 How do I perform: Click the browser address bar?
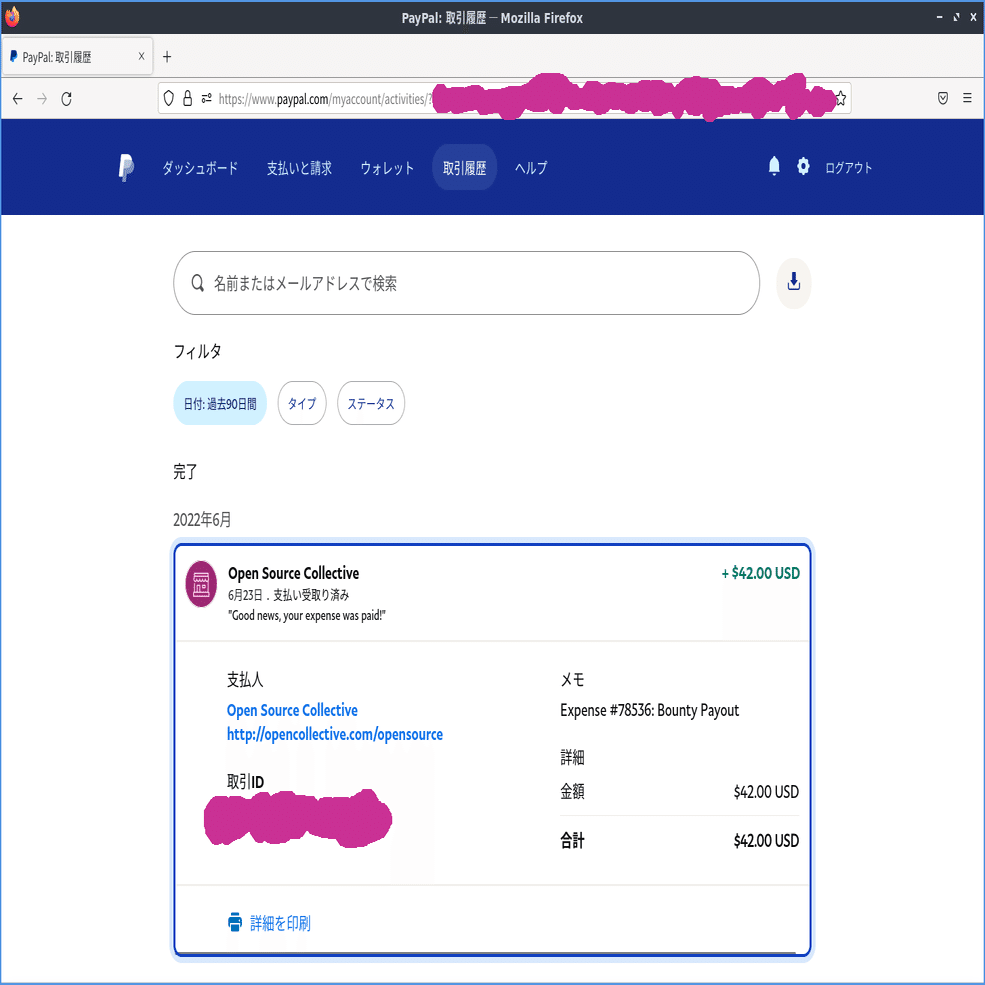(504, 99)
